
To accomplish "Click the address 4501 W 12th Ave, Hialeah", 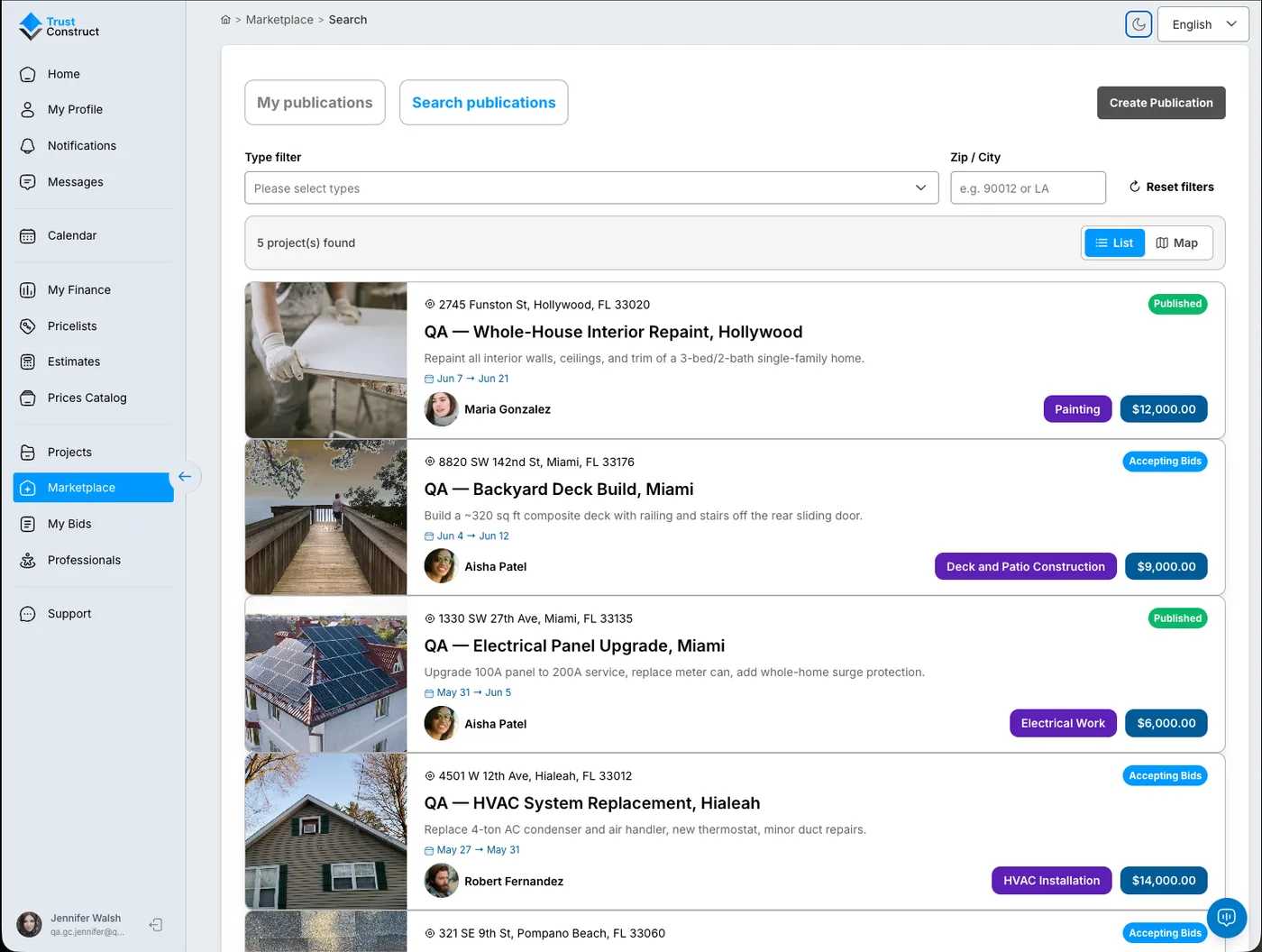I will tap(535, 775).
